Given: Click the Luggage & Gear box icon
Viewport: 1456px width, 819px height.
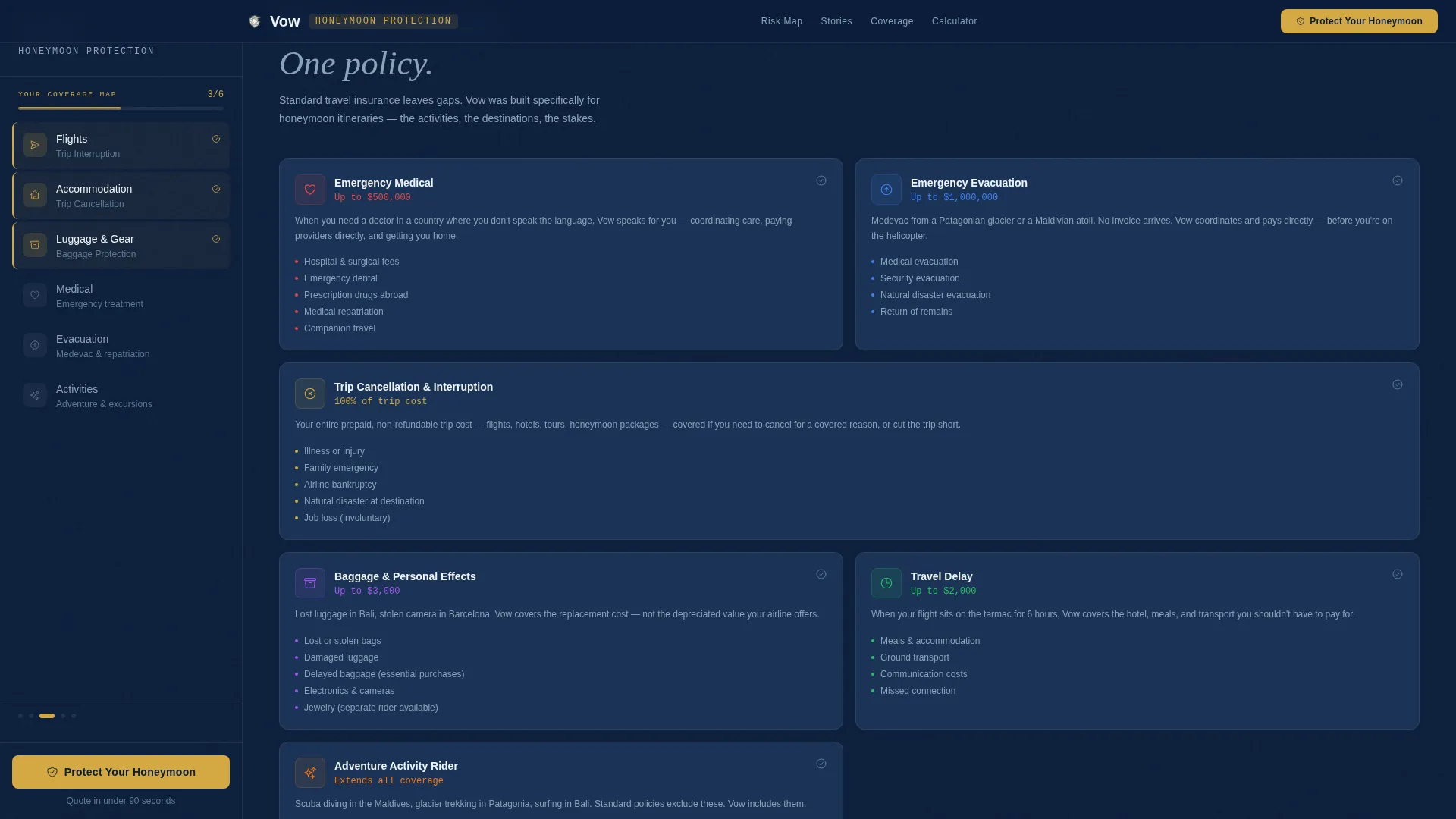Looking at the screenshot, I should coord(35,245).
